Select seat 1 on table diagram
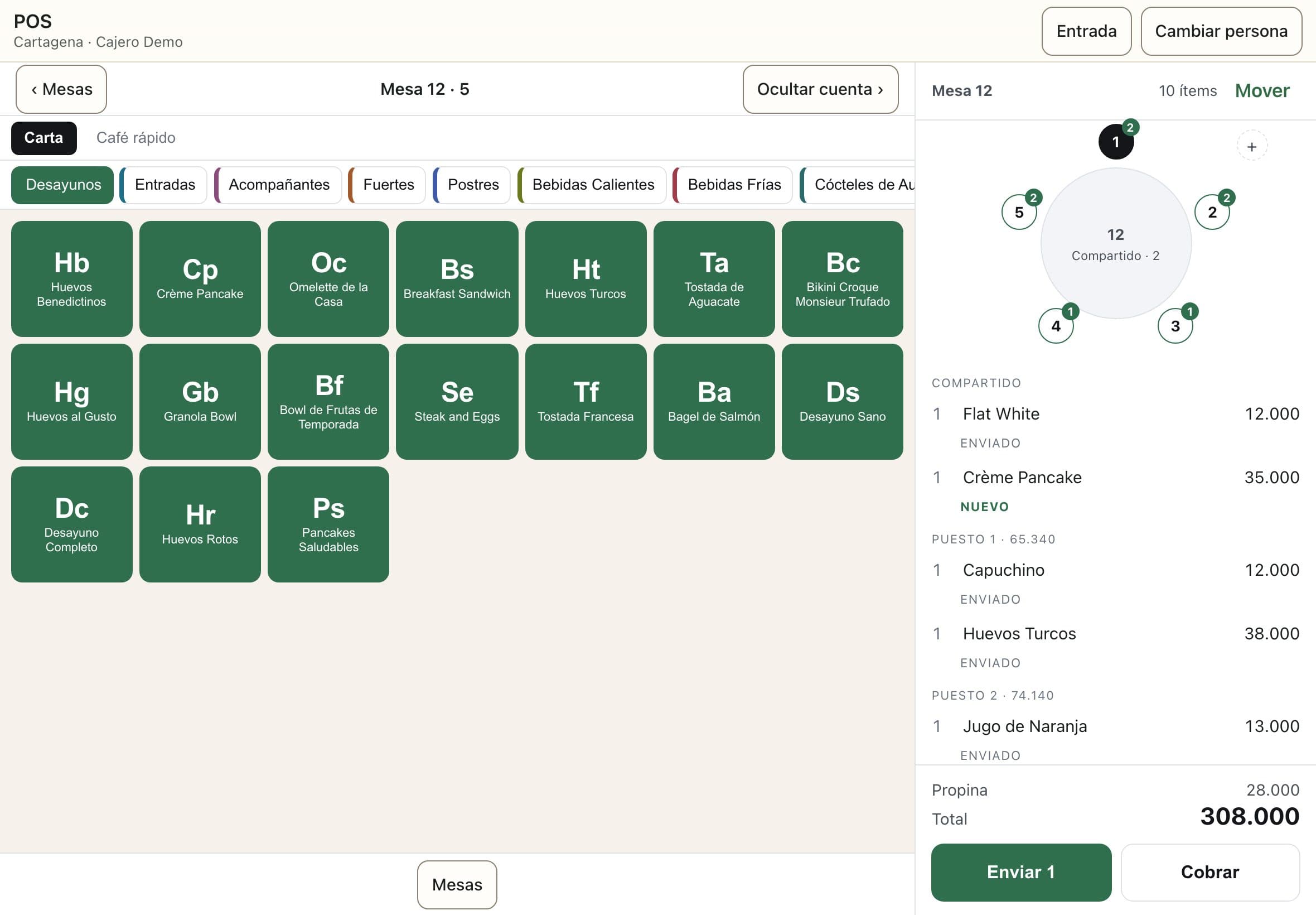The image size is (1316, 915). coord(1115,142)
